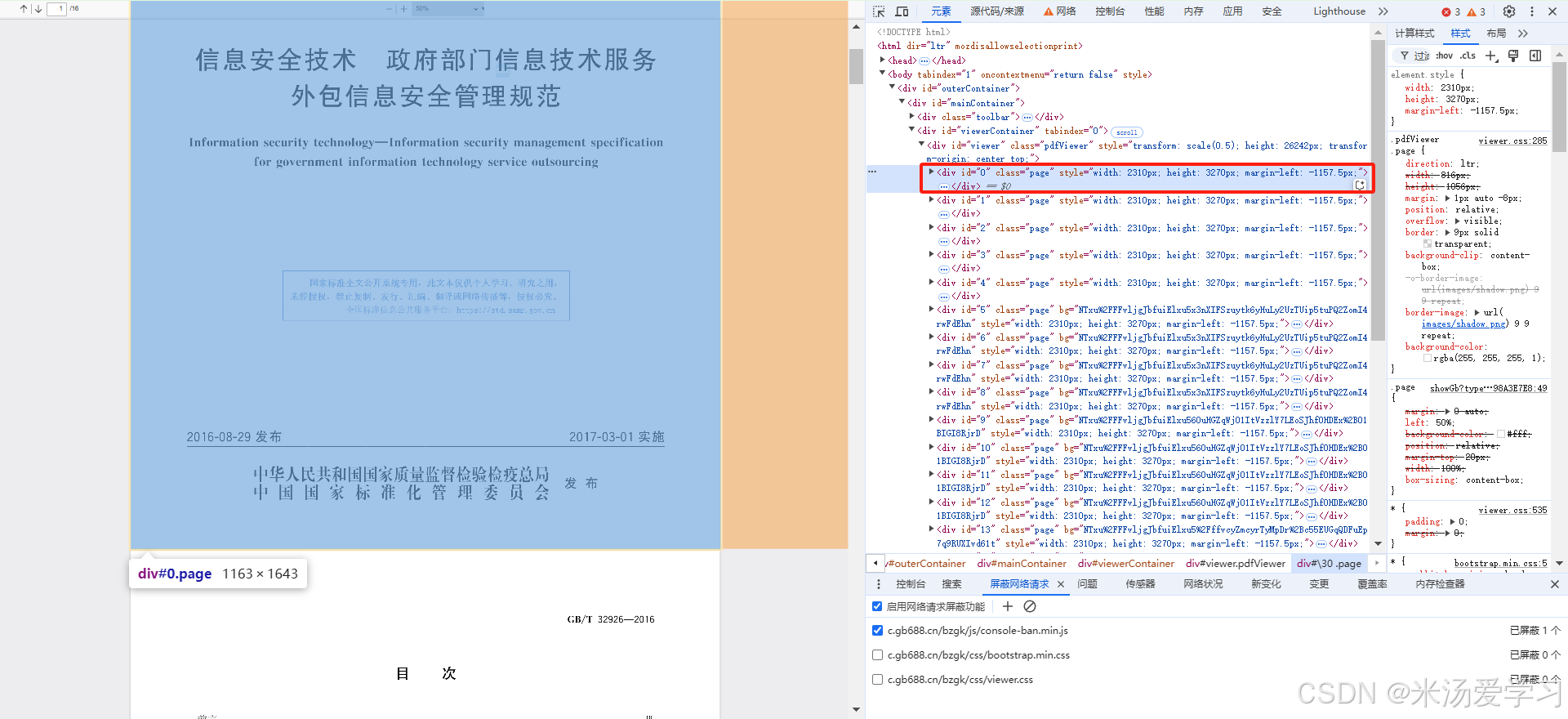Switch to 源代码/来源 panel tab
This screenshot has height=719, width=1568.
click(x=997, y=11)
